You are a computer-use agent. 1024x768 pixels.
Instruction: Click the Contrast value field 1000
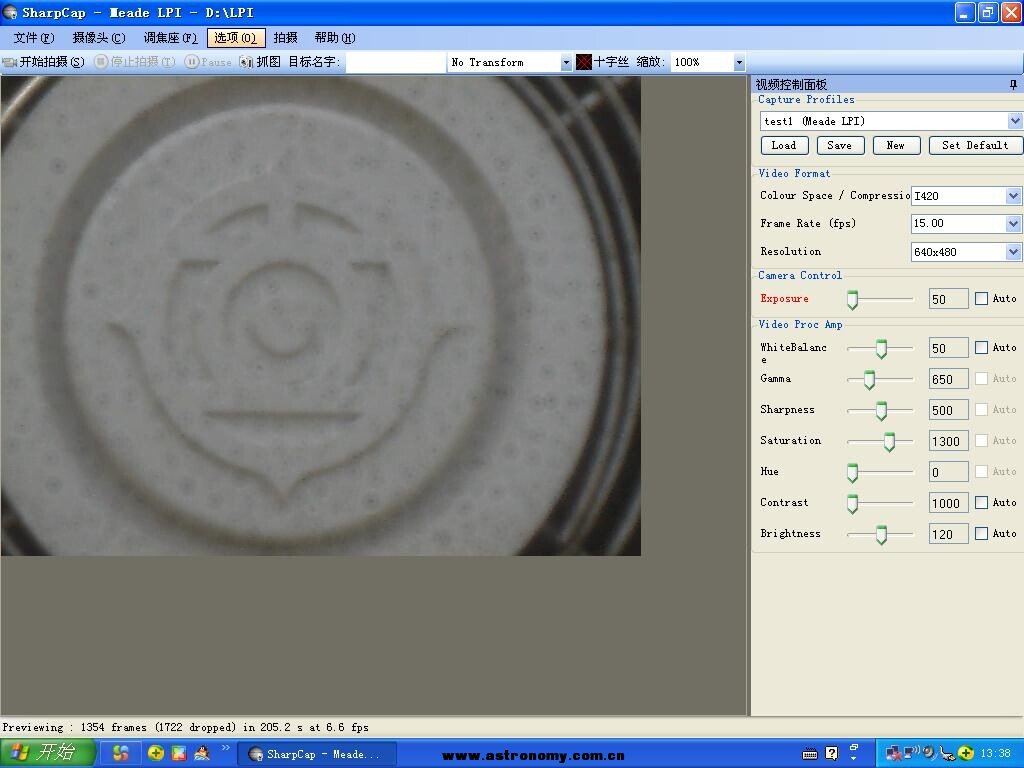click(948, 504)
